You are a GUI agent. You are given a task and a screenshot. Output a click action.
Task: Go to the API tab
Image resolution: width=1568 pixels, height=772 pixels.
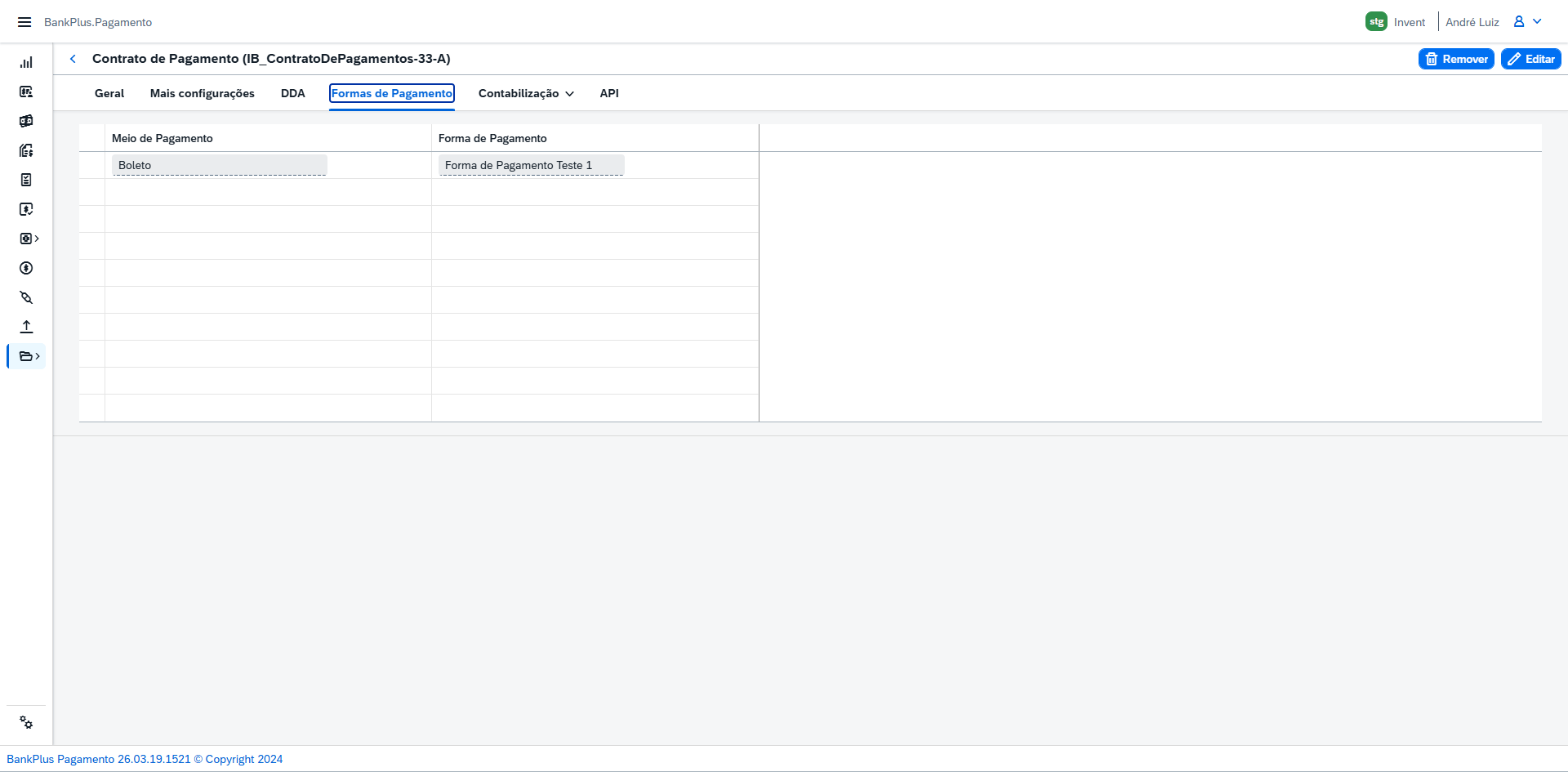pyautogui.click(x=609, y=93)
